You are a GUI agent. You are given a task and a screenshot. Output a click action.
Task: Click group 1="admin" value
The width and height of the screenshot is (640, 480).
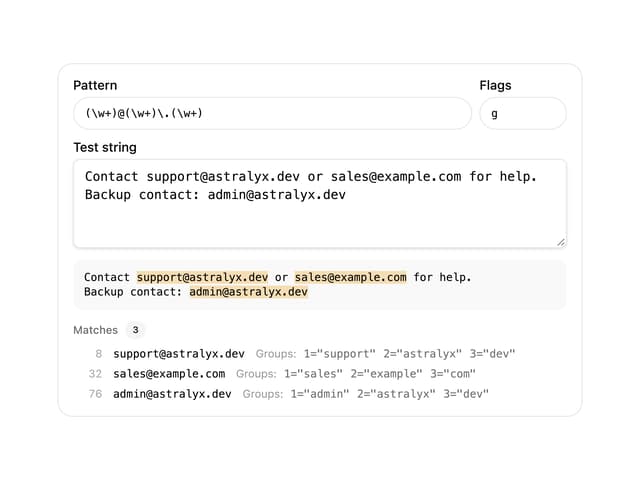tap(320, 394)
